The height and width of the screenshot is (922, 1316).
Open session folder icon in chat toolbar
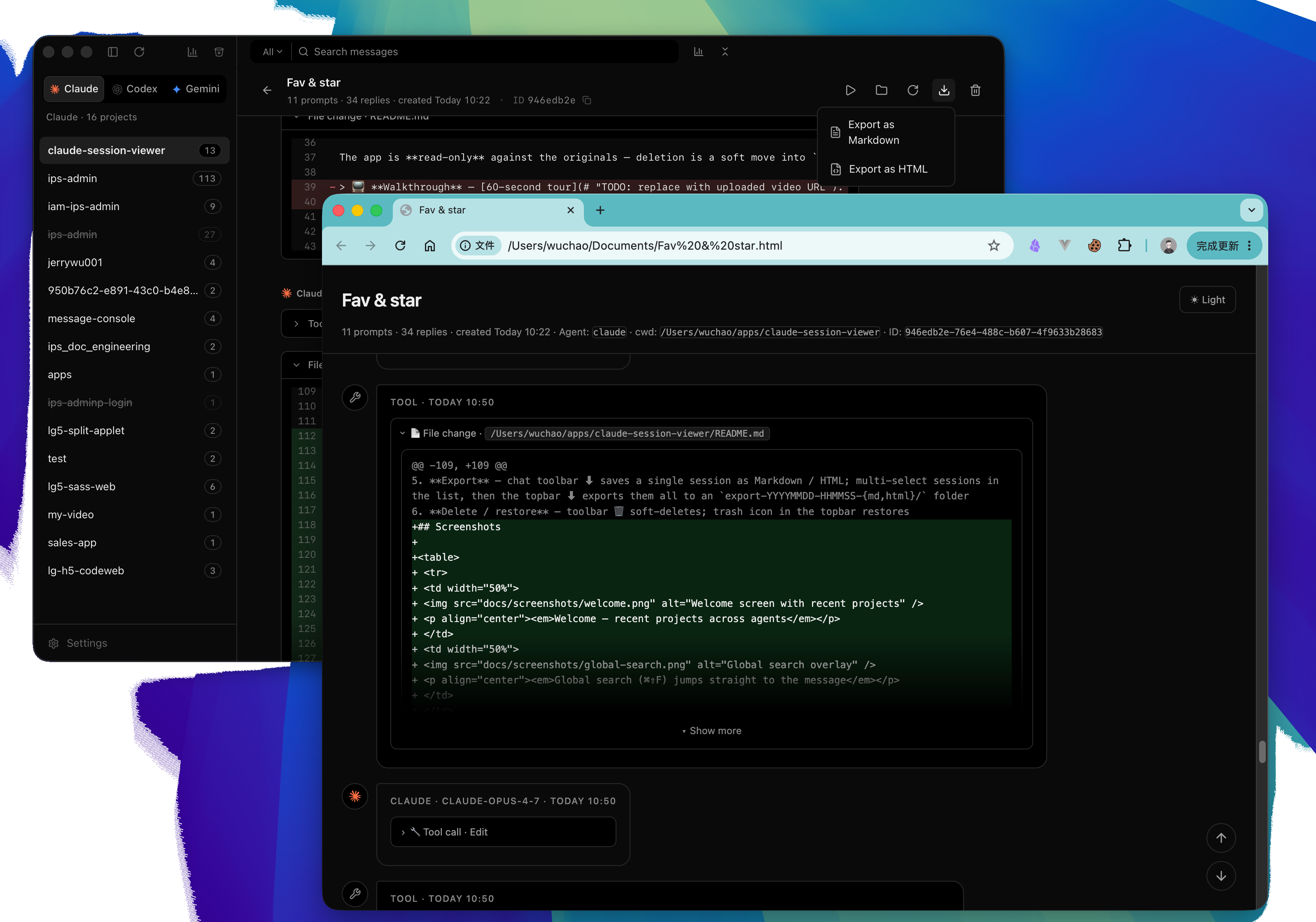[882, 90]
